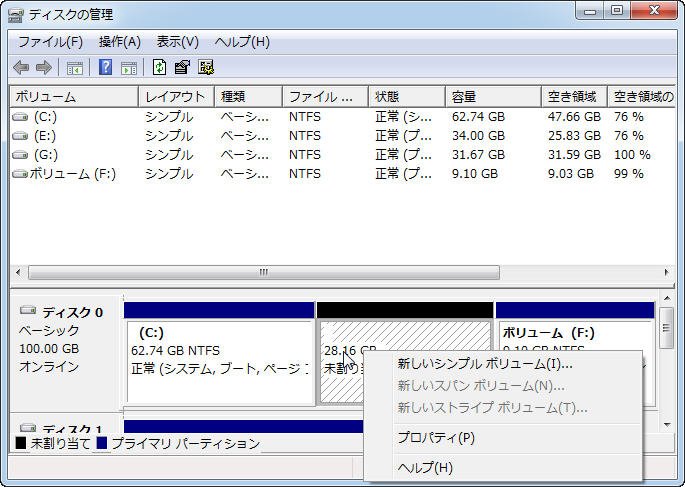Click the 99 % free percentage cell
The width and height of the screenshot is (685, 487).
point(629,174)
